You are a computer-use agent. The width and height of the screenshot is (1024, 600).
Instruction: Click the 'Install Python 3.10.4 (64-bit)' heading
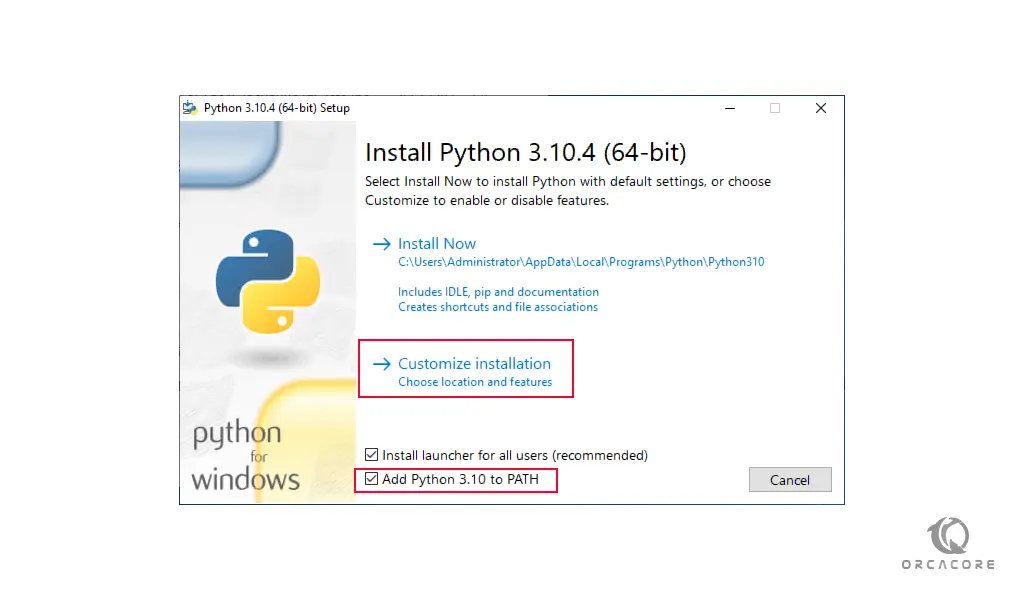tap(526, 153)
